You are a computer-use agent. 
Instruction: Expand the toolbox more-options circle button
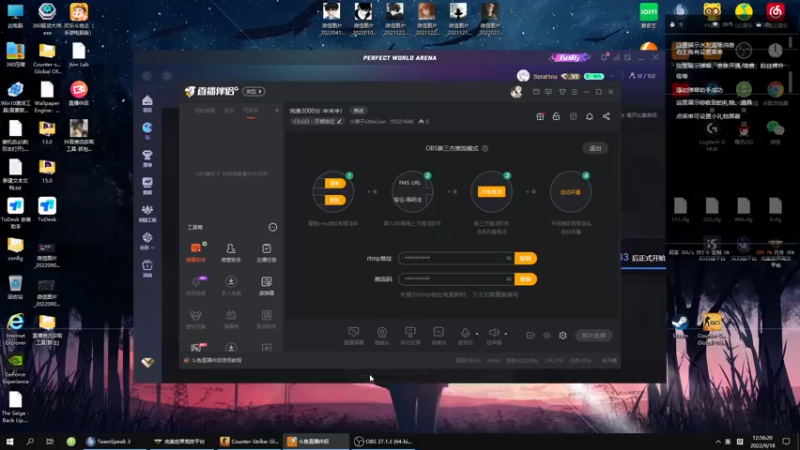(x=272, y=227)
